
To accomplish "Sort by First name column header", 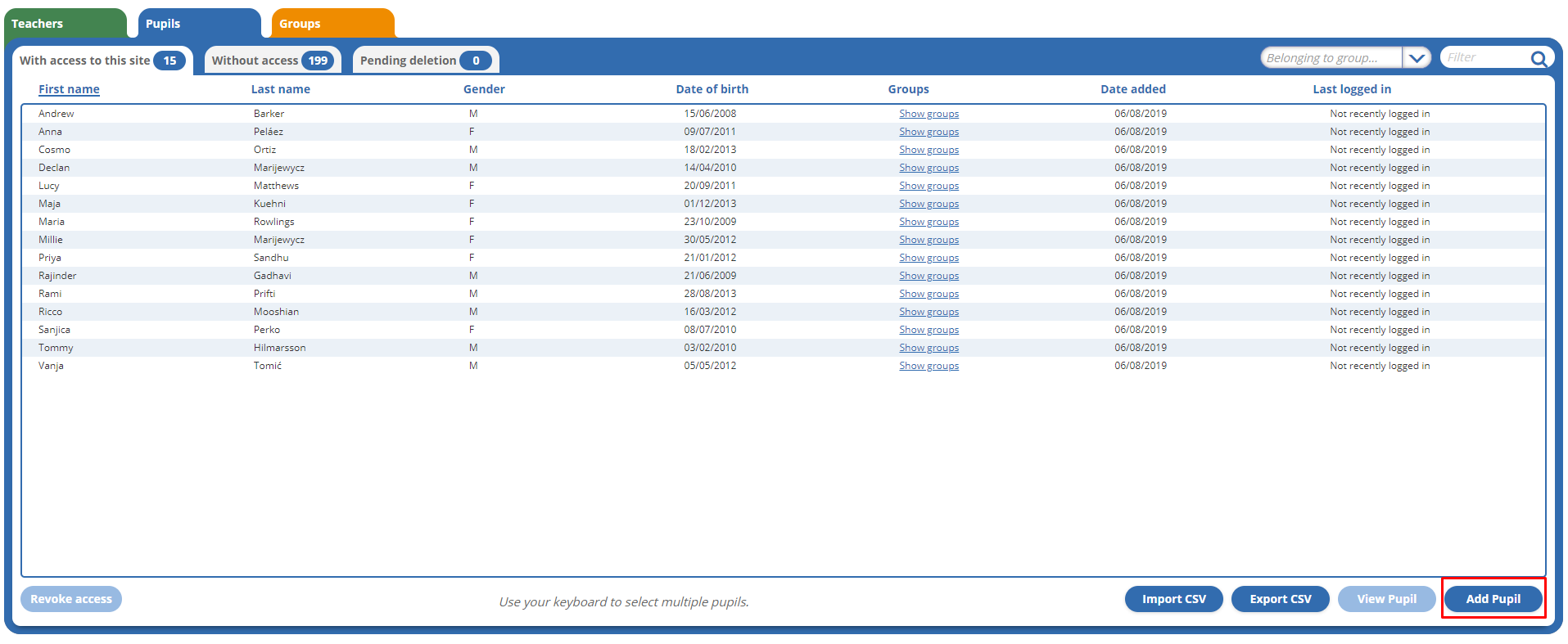I will pos(69,89).
